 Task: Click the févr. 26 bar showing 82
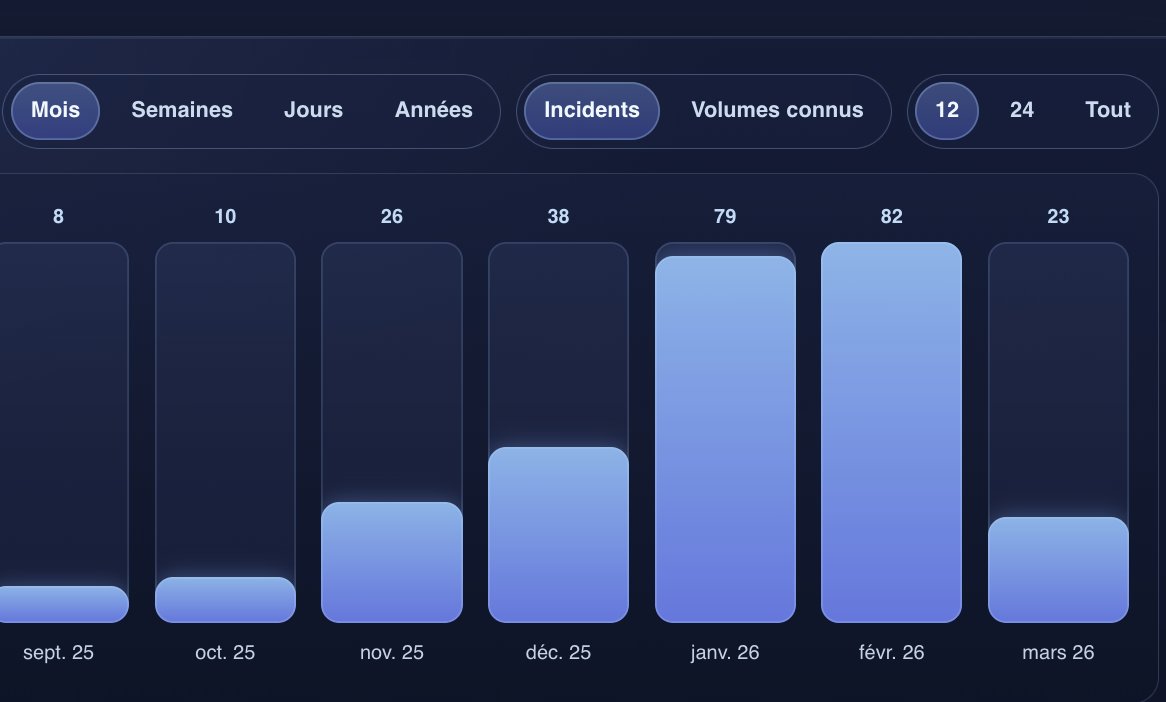pyautogui.click(x=891, y=430)
